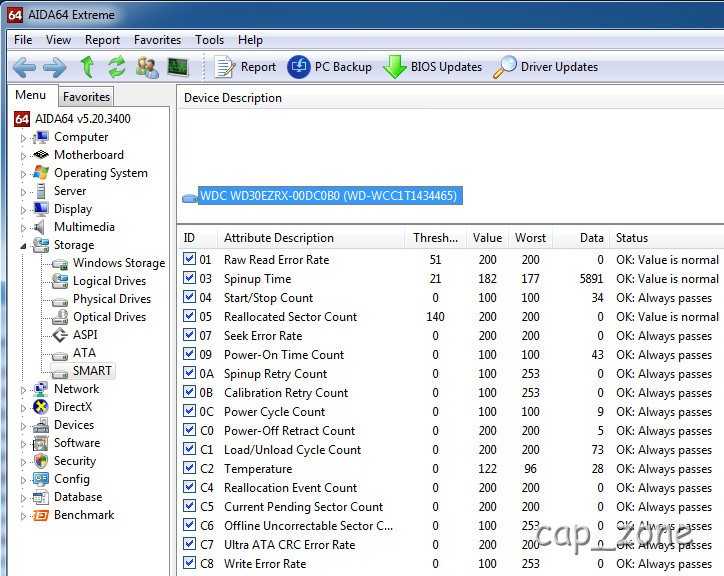Toggle the 04 Start/Stop Count checkbox
Viewport: 724px width, 576px height.
tap(189, 297)
